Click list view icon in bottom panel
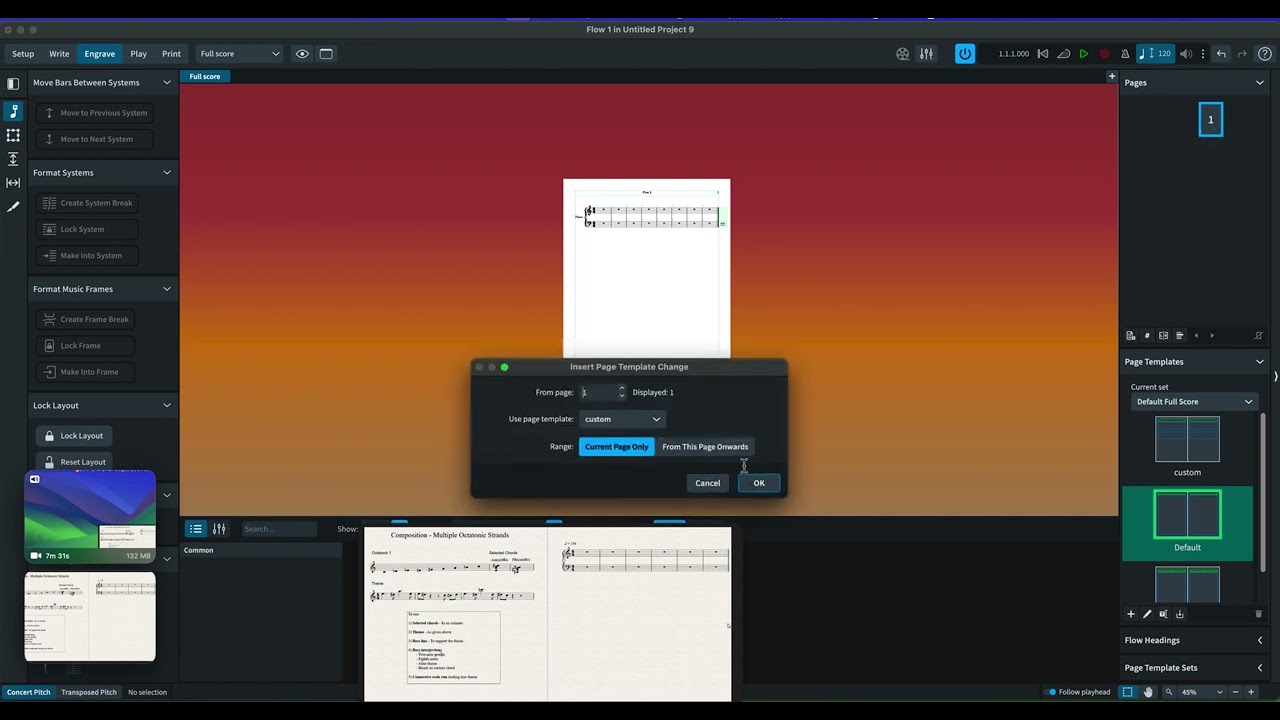Screen dimensions: 1280x720 (196, 529)
